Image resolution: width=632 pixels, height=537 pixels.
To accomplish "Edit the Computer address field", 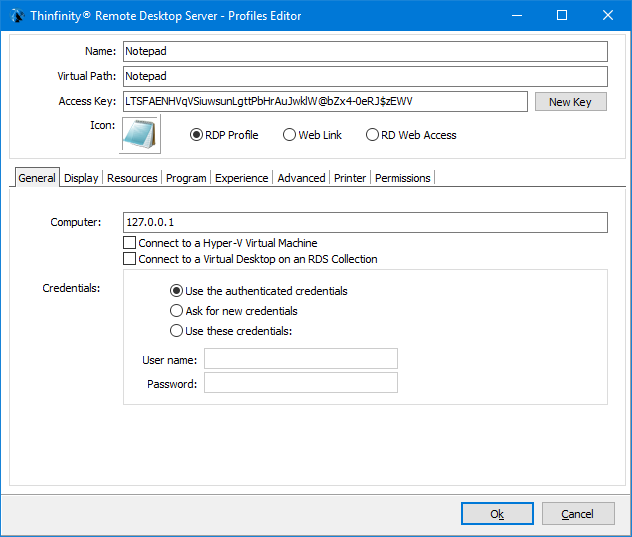I will (x=365, y=223).
